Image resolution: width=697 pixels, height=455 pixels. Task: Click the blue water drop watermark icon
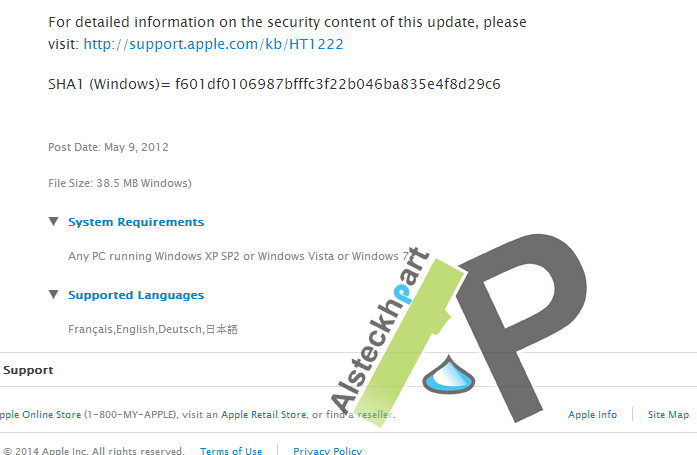click(449, 375)
